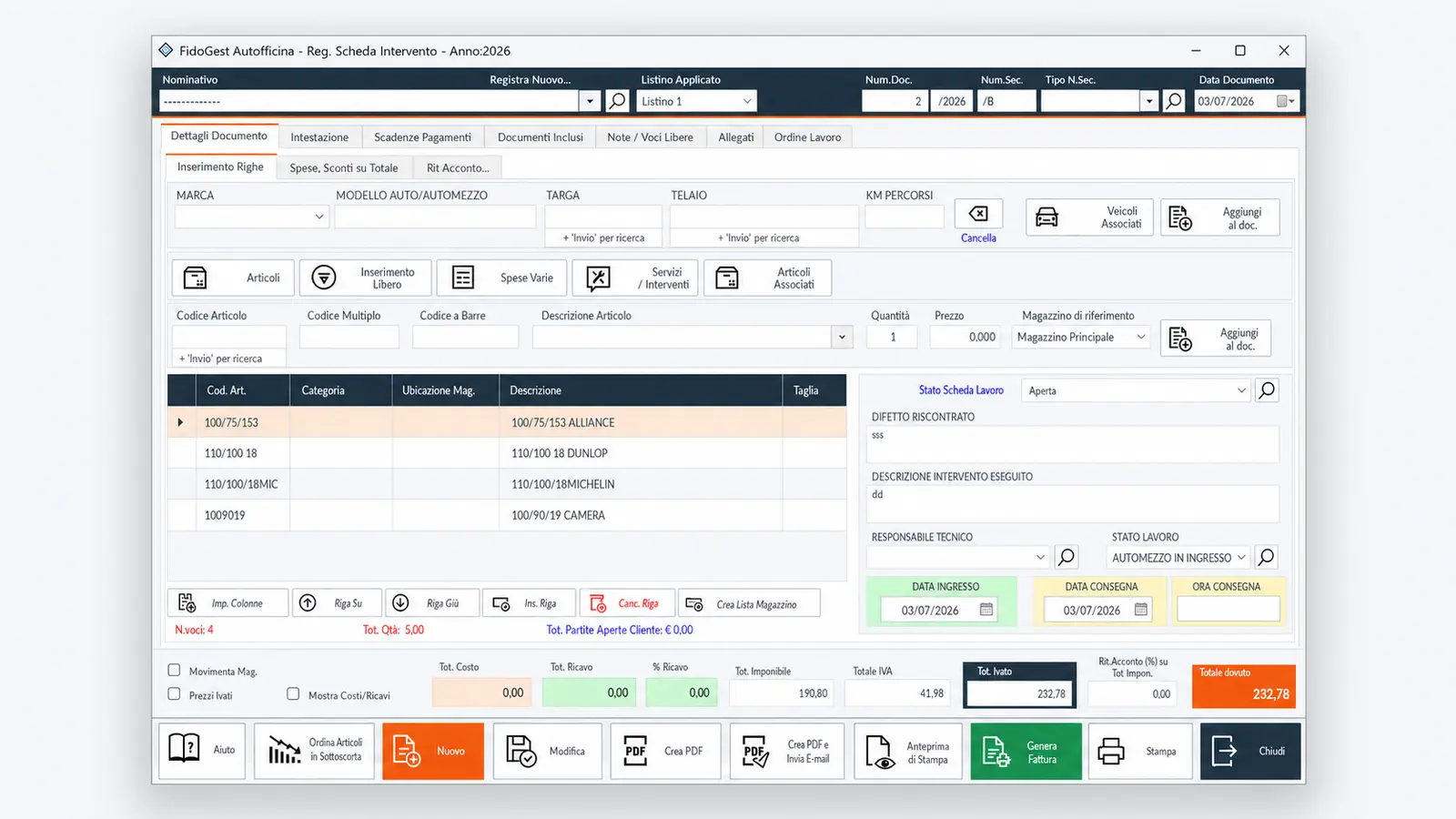Click the search icon beside Tipo N.Sec.

1174,101
